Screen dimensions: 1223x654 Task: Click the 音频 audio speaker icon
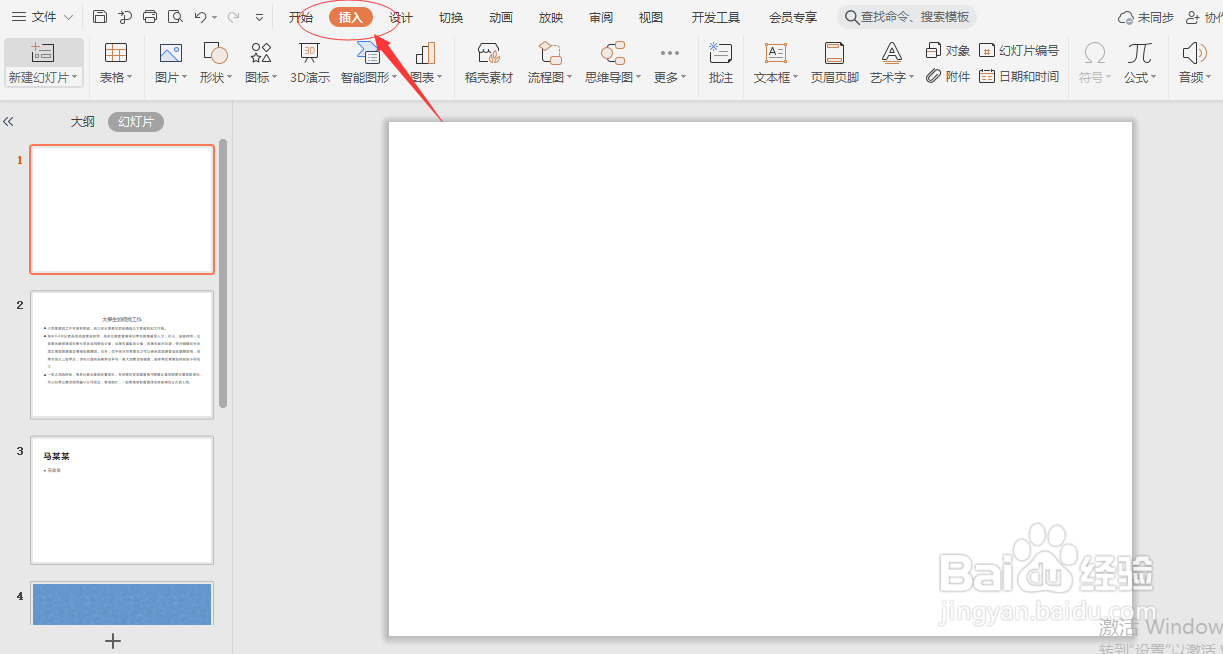tap(1194, 54)
